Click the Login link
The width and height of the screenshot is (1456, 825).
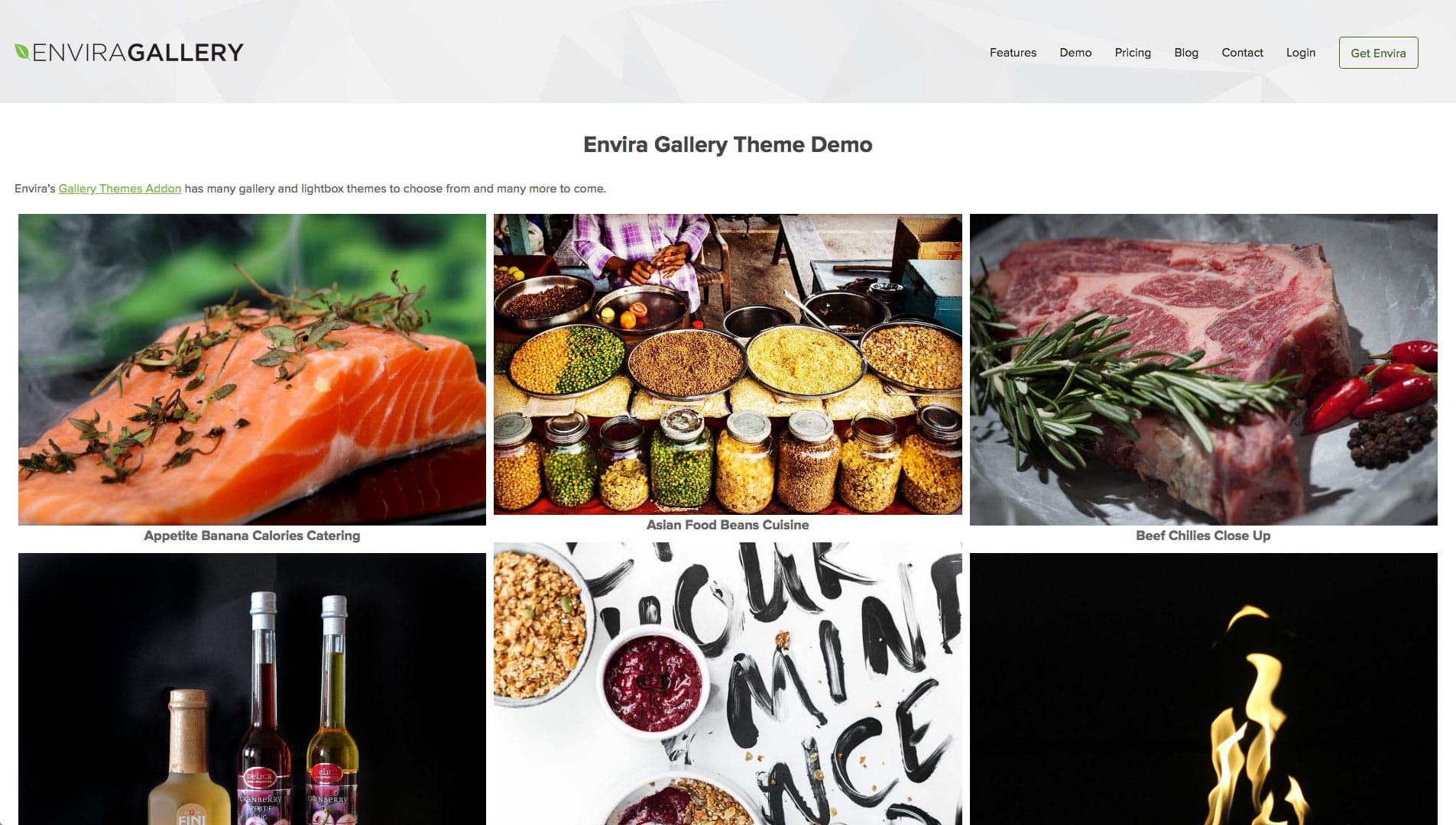1300,53
